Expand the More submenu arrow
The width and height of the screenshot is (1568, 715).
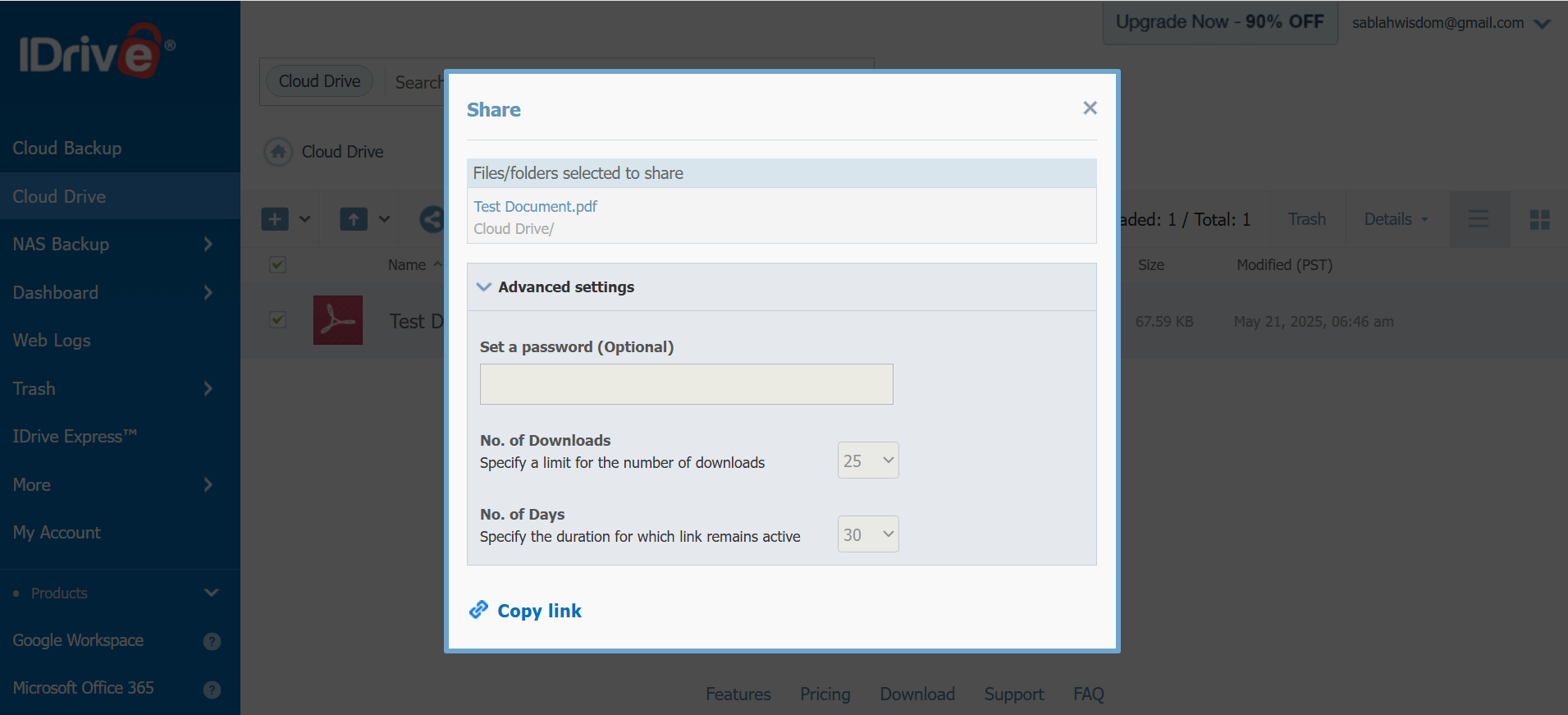pos(208,485)
